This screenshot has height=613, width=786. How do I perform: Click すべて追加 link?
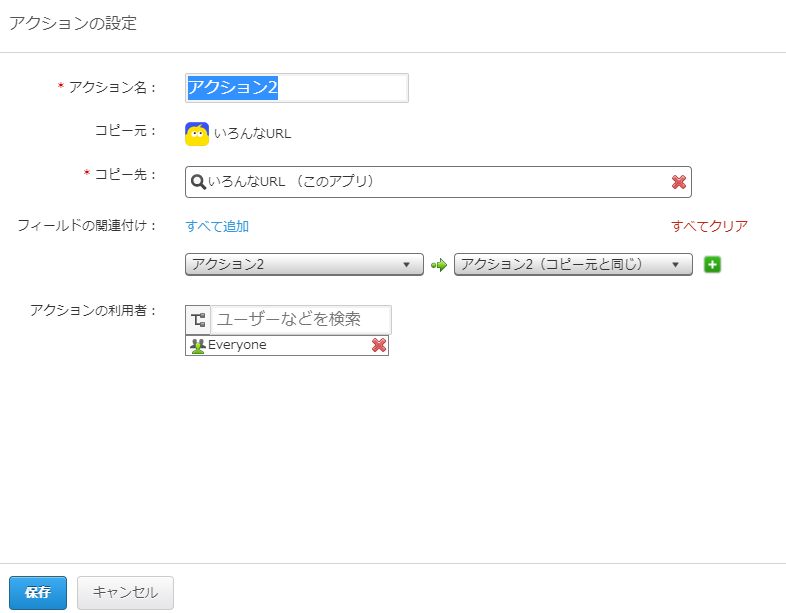217,226
